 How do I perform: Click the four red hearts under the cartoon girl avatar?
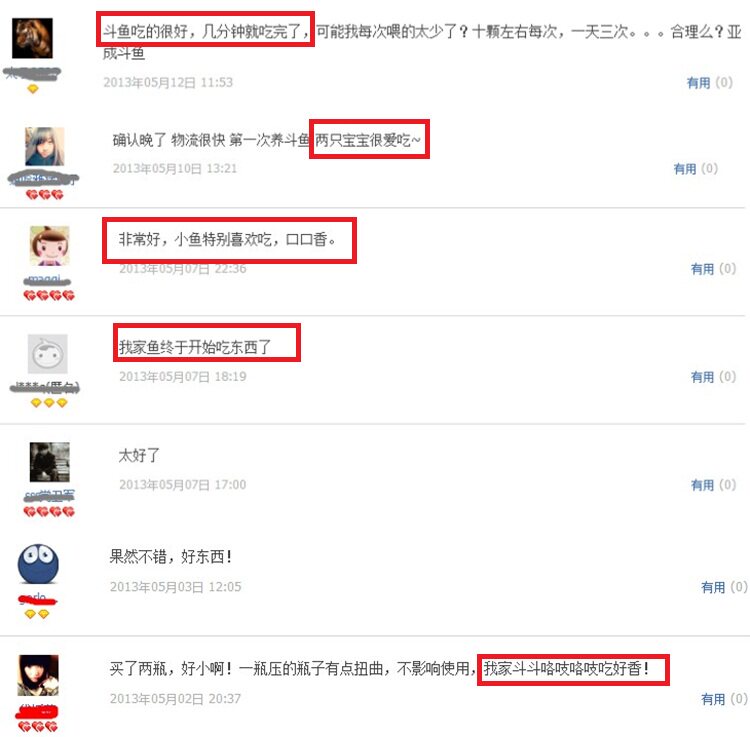tap(49, 296)
